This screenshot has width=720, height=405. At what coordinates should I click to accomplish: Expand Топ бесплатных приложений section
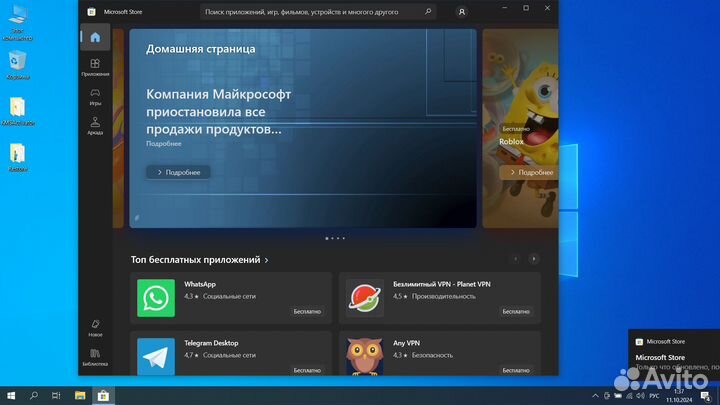(200, 260)
